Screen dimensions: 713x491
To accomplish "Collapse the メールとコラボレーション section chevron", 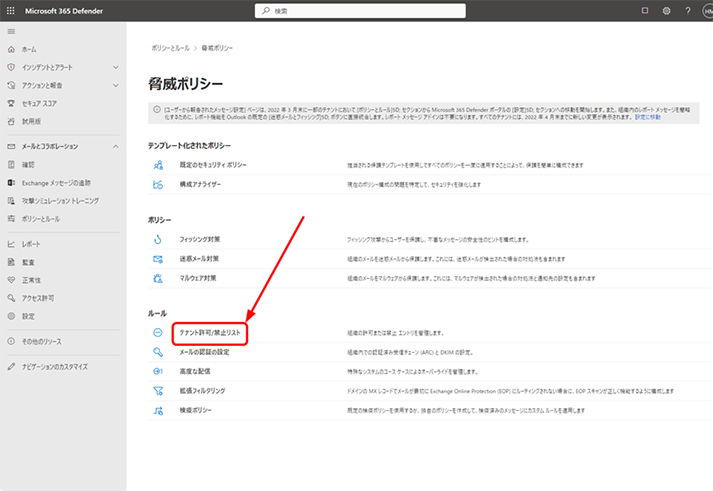I will 115,146.
